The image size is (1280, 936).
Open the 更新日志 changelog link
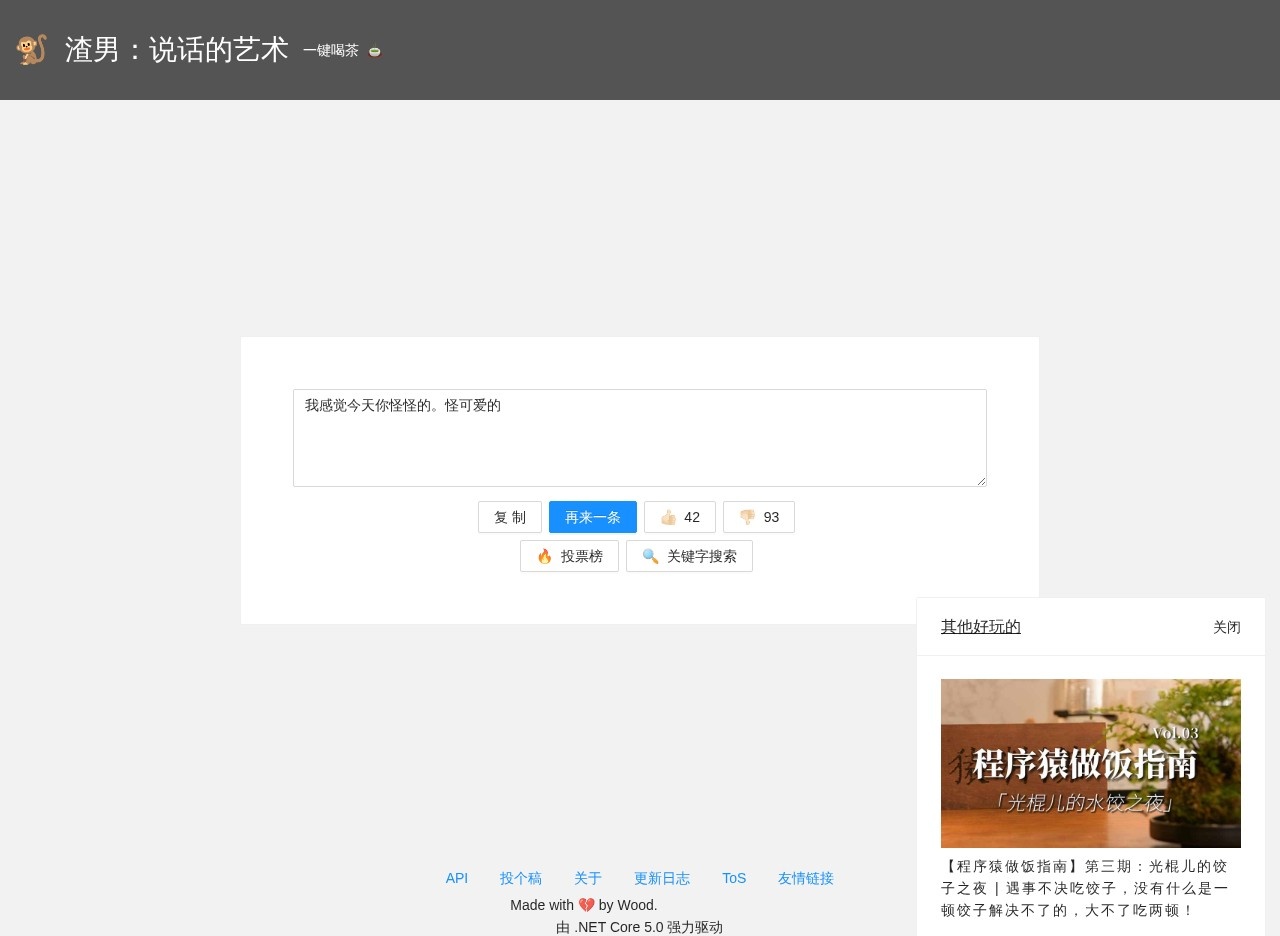pos(662,878)
